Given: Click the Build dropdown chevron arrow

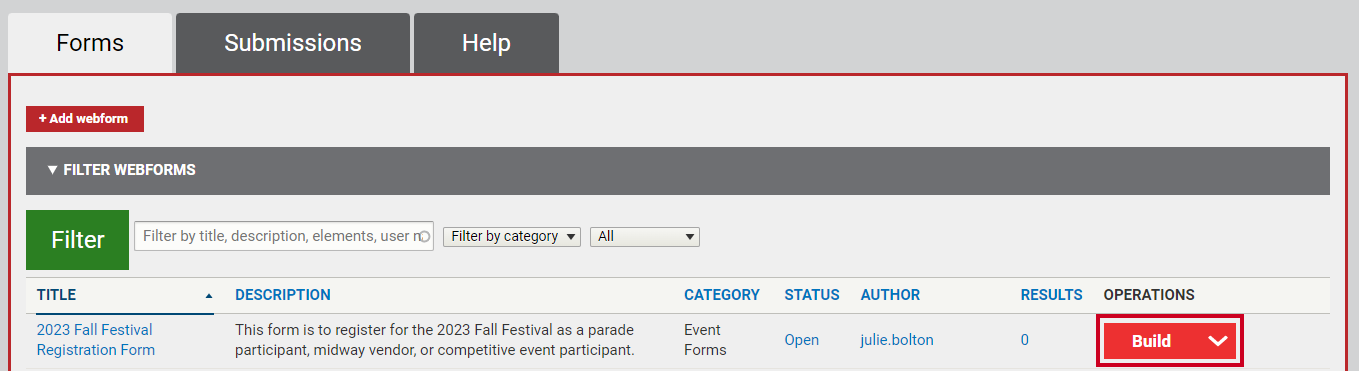Looking at the screenshot, I should point(1217,341).
